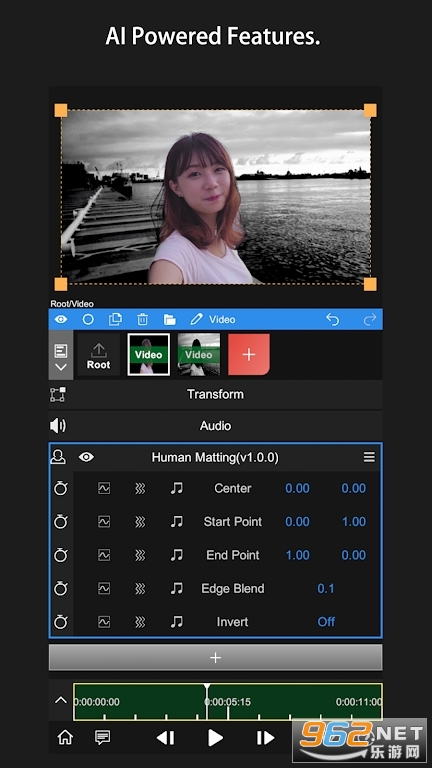This screenshot has height=768, width=432.
Task: Click the wiggle icon for End Point
Action: click(x=140, y=555)
